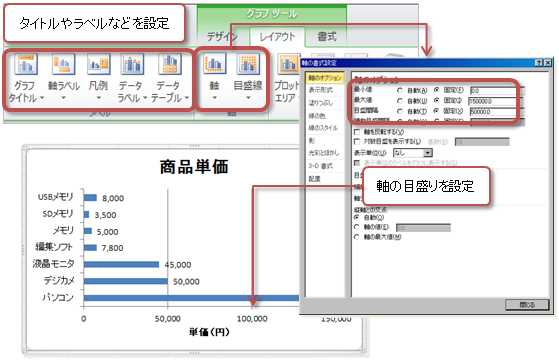559x360 pixels.
Task: Set 最小値 to the 固定 radio option
Action: [x=437, y=90]
